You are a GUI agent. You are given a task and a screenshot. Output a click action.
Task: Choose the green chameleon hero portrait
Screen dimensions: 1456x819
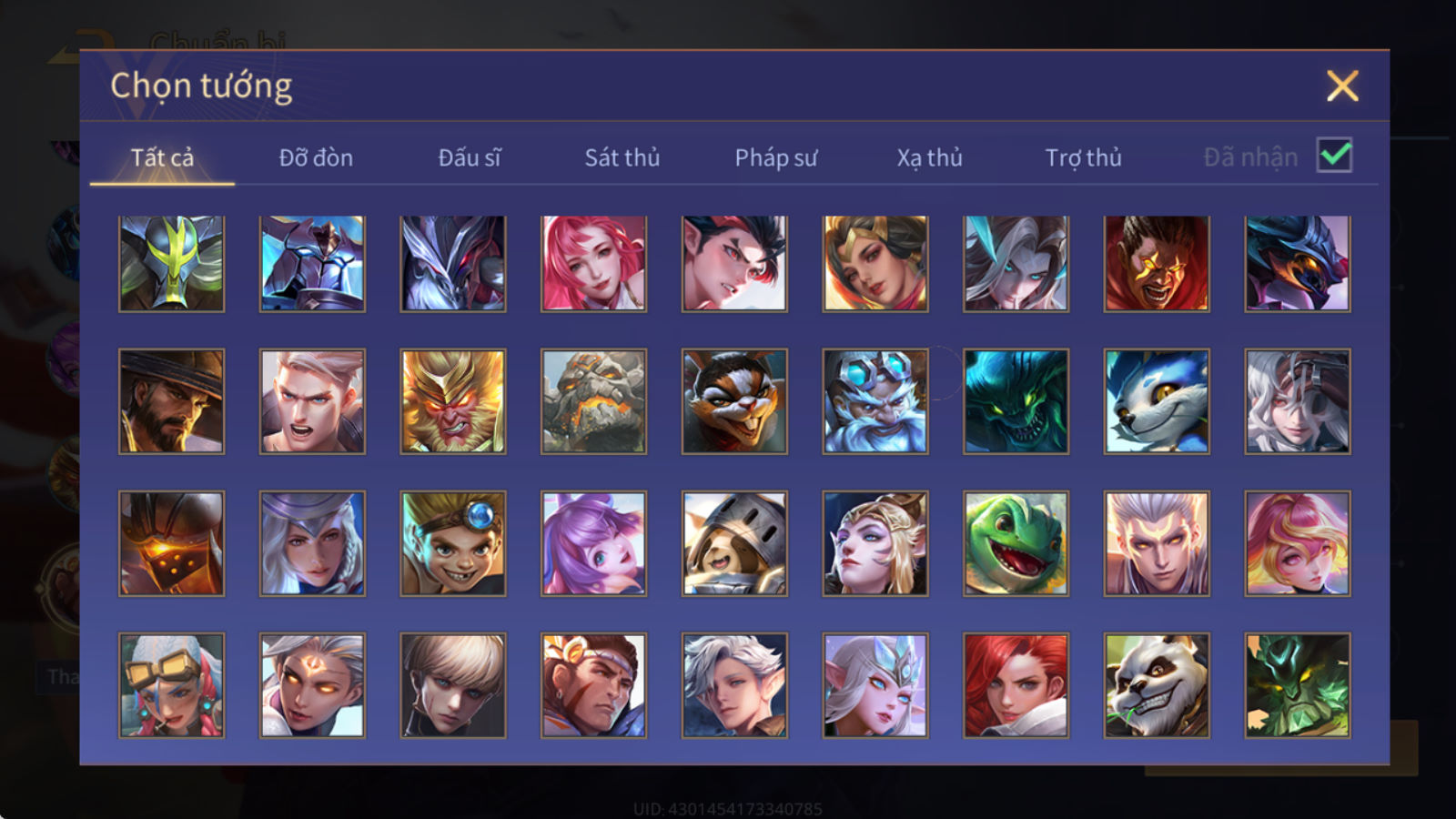tap(1016, 543)
